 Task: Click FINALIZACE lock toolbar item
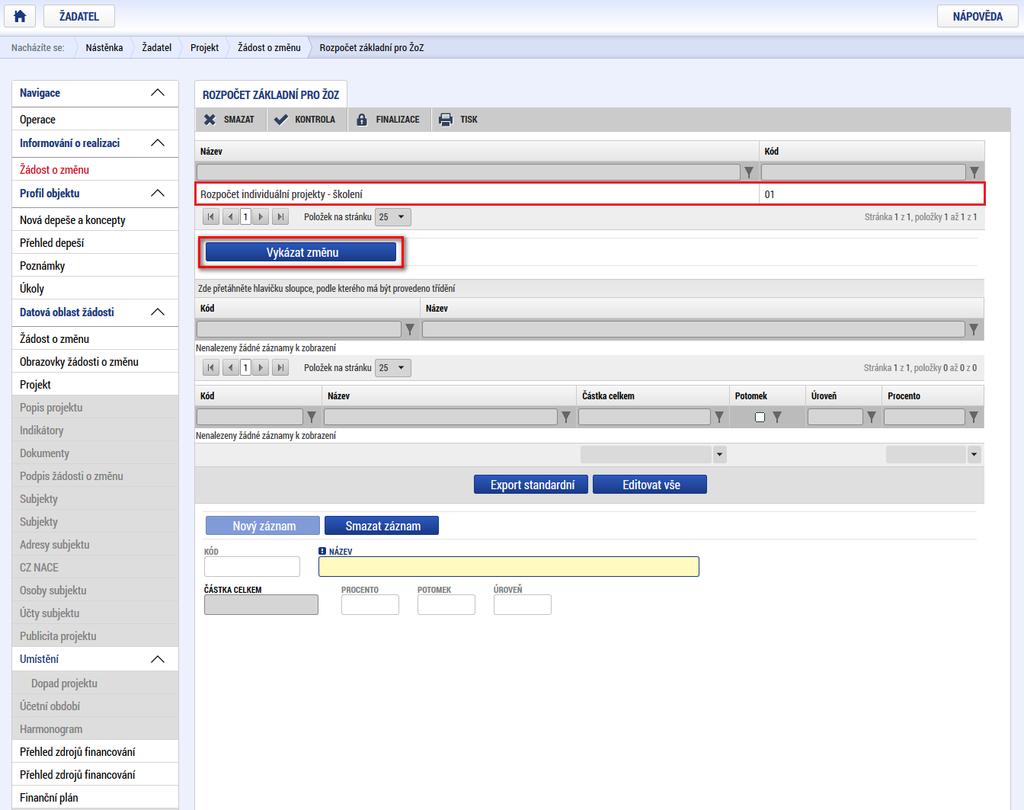(x=388, y=120)
